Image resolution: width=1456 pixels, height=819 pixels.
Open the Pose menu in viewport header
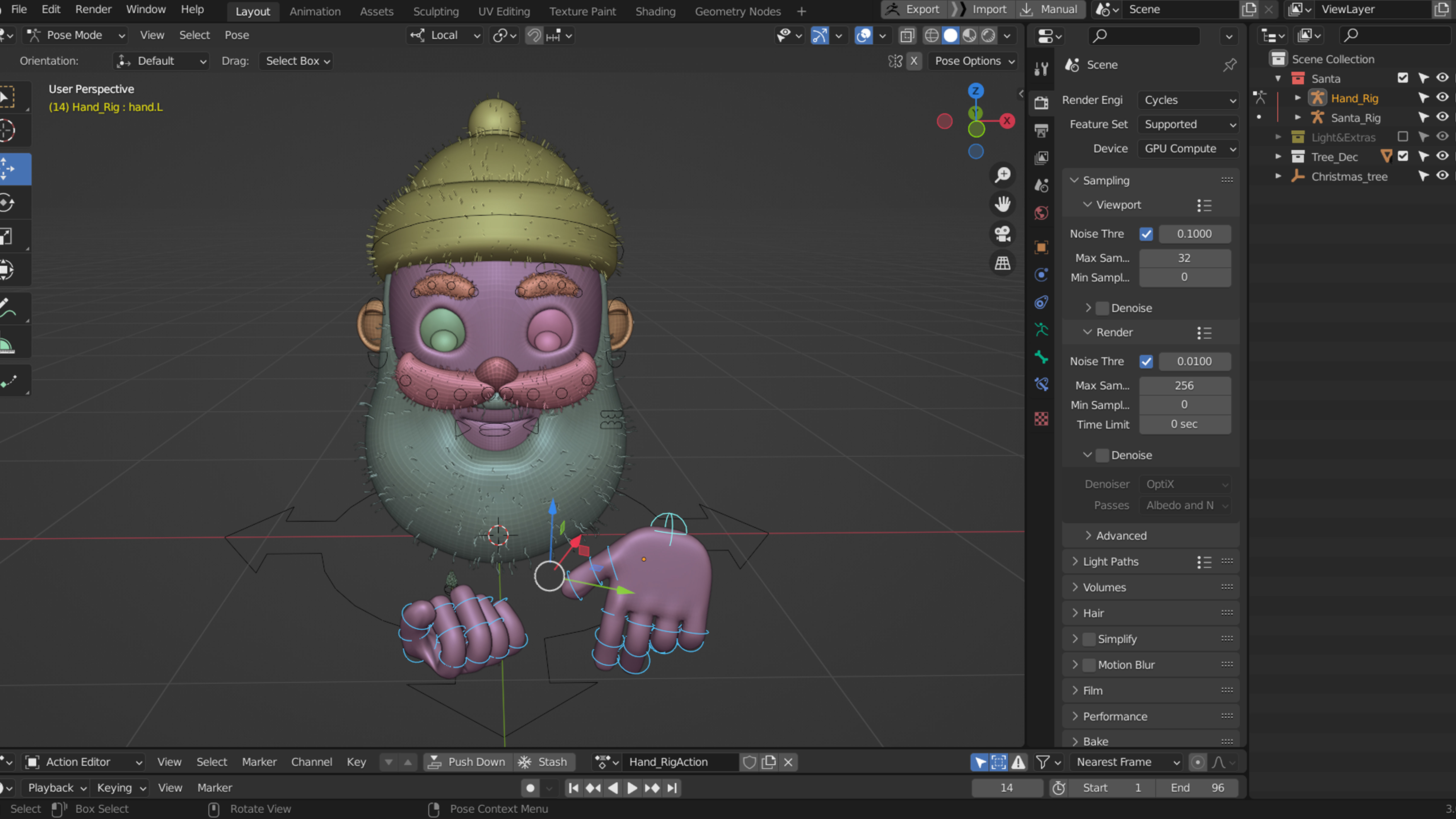(237, 35)
